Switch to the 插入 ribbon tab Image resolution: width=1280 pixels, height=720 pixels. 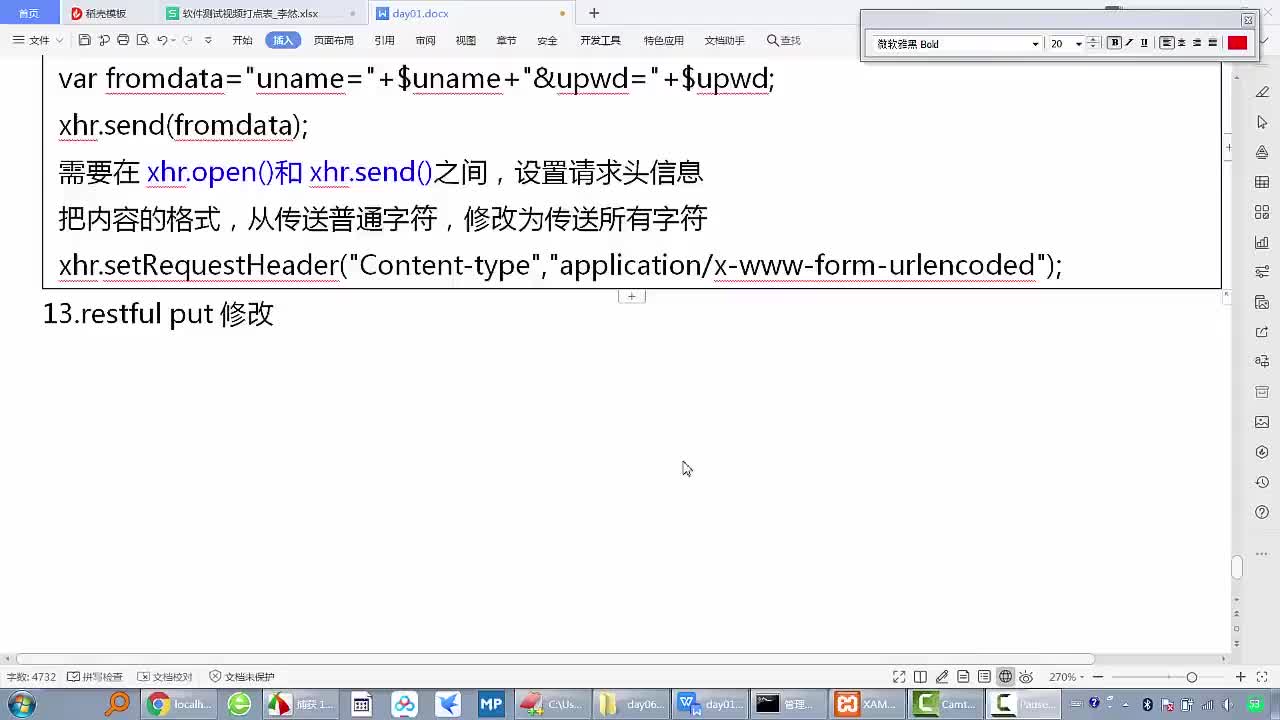tap(283, 40)
